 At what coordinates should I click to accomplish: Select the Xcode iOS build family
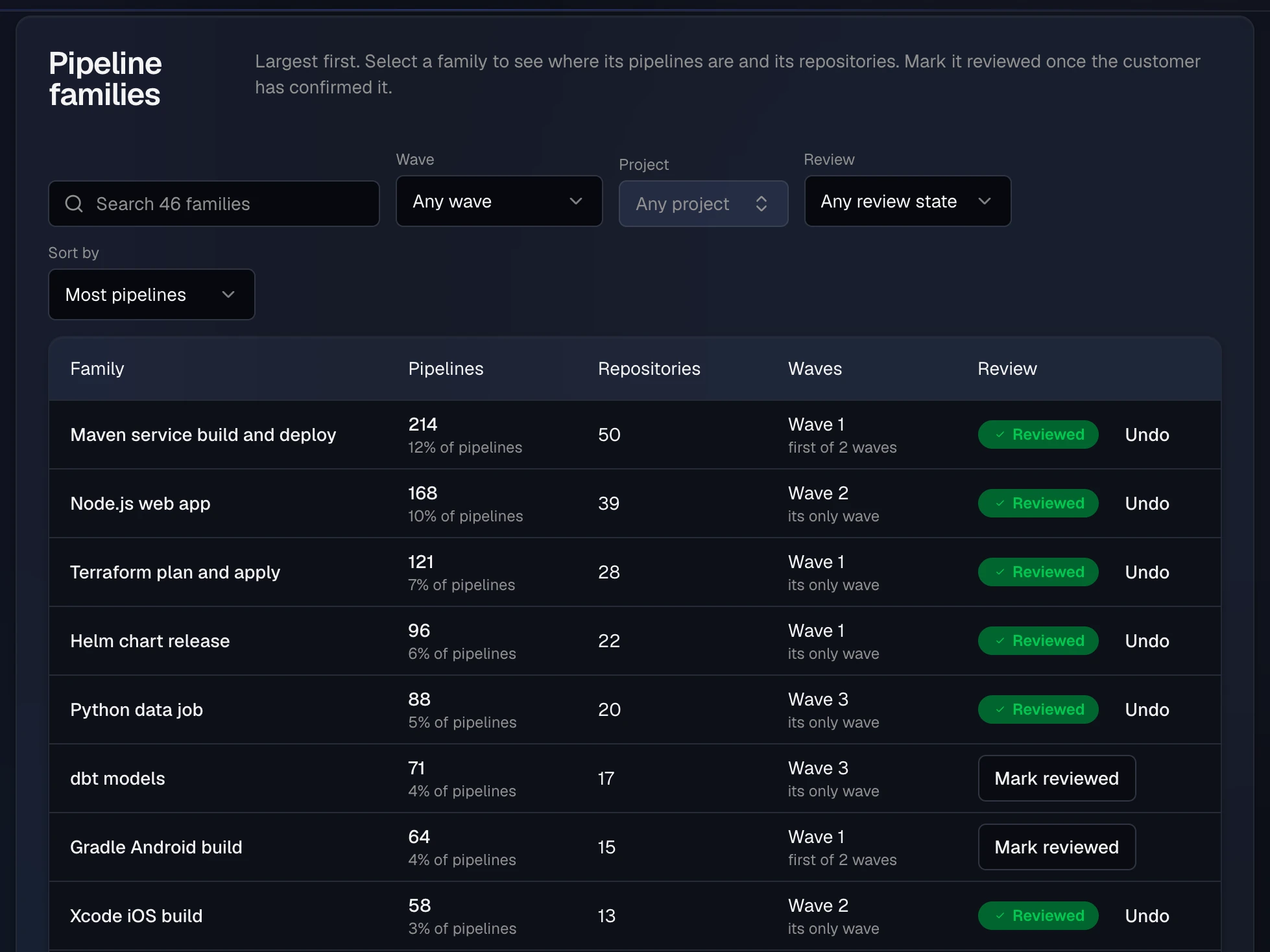(136, 916)
